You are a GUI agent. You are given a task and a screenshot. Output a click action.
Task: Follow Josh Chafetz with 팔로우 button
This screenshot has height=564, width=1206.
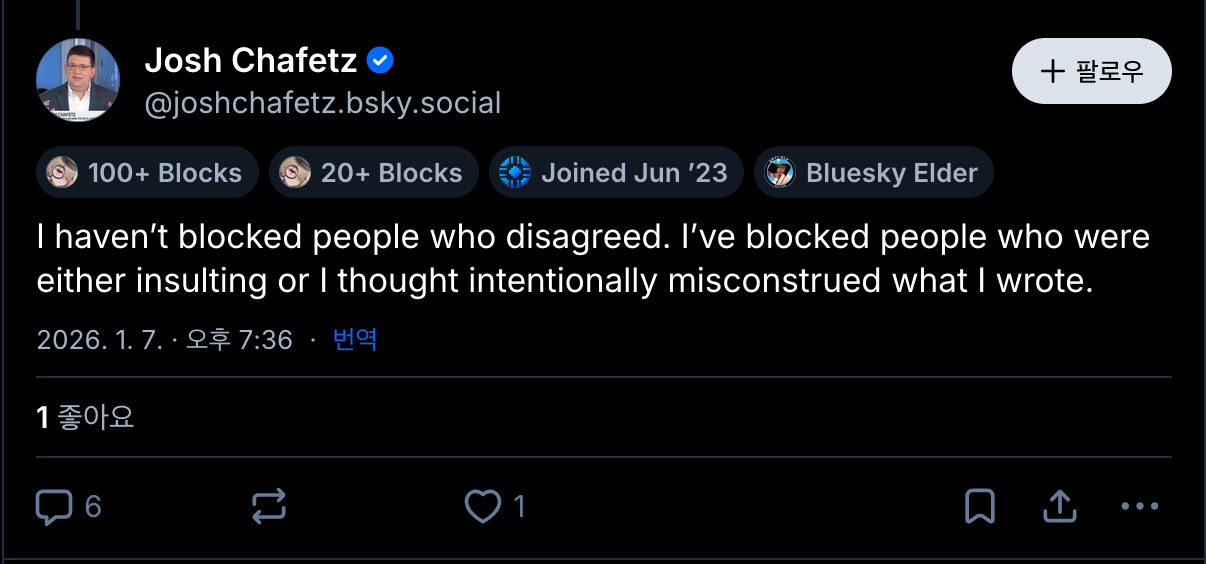[1091, 71]
